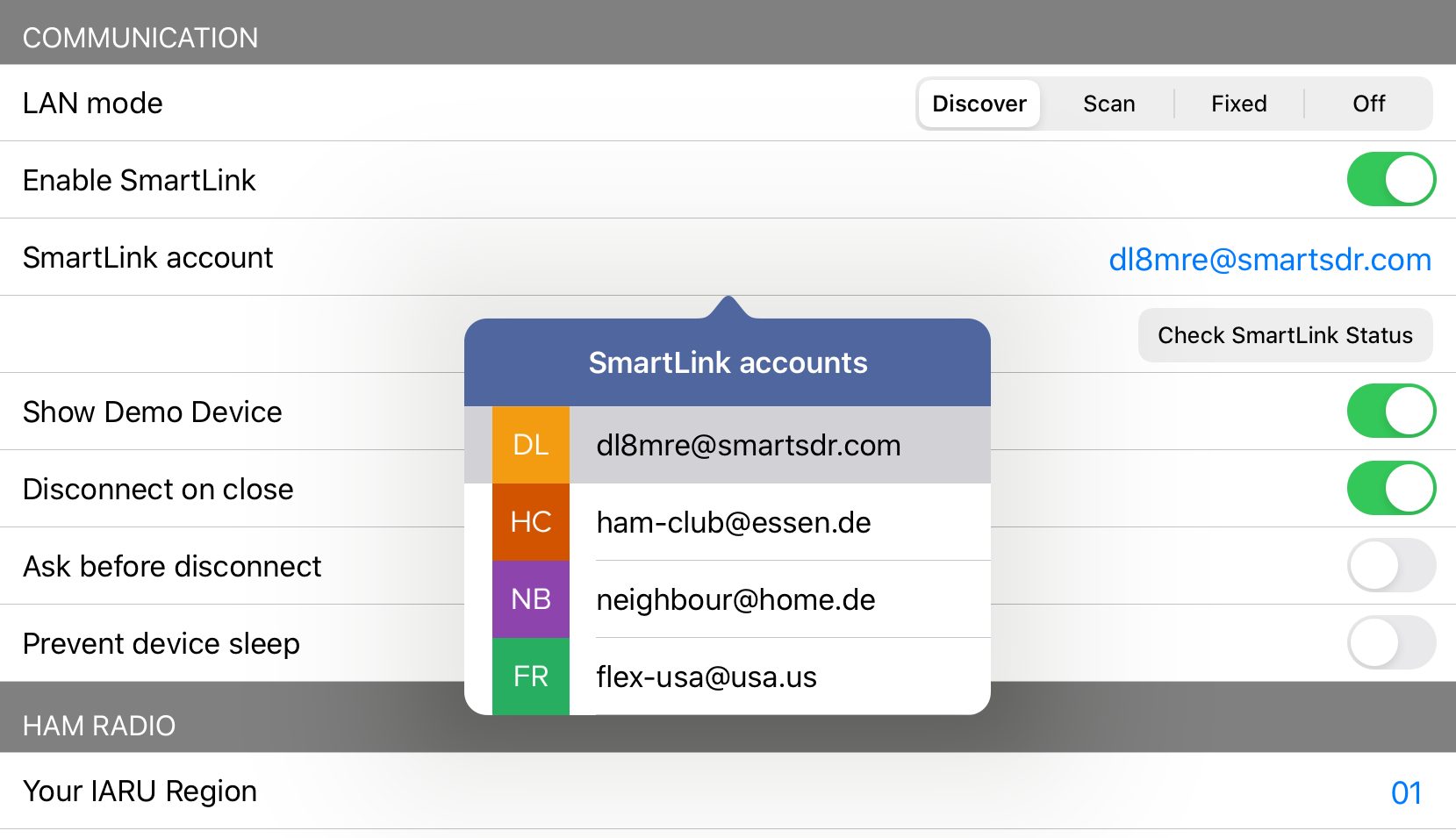Open the SmartLink account dl8mre@smartsdr.com value

(1270, 259)
